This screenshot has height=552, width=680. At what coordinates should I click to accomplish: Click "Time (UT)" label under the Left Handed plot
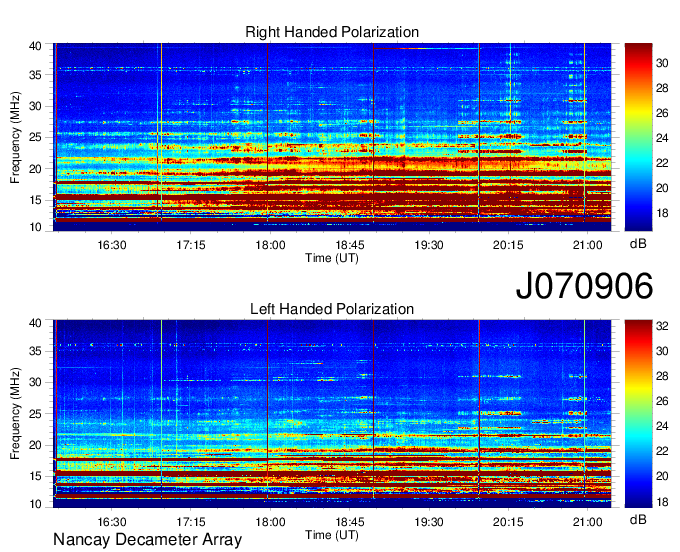pyautogui.click(x=332, y=535)
